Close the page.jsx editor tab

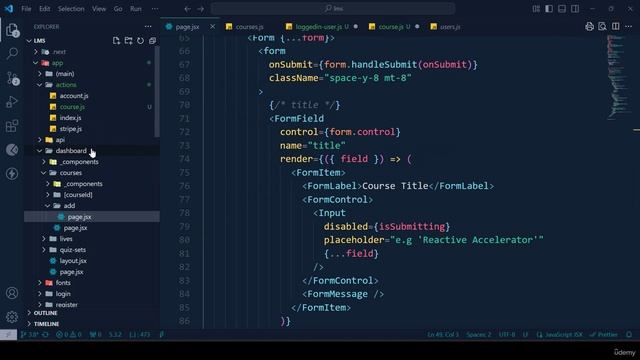212,27
